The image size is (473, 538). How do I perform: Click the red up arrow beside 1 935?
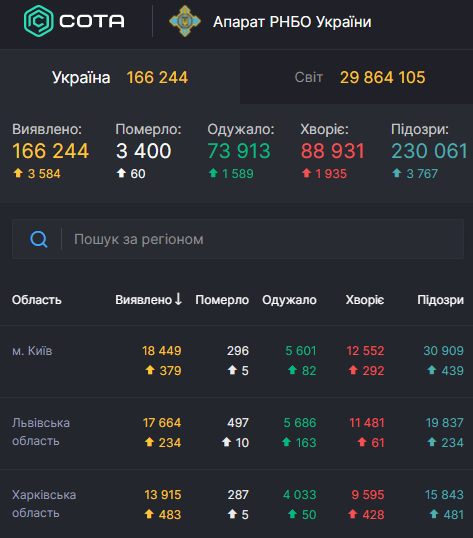(306, 173)
